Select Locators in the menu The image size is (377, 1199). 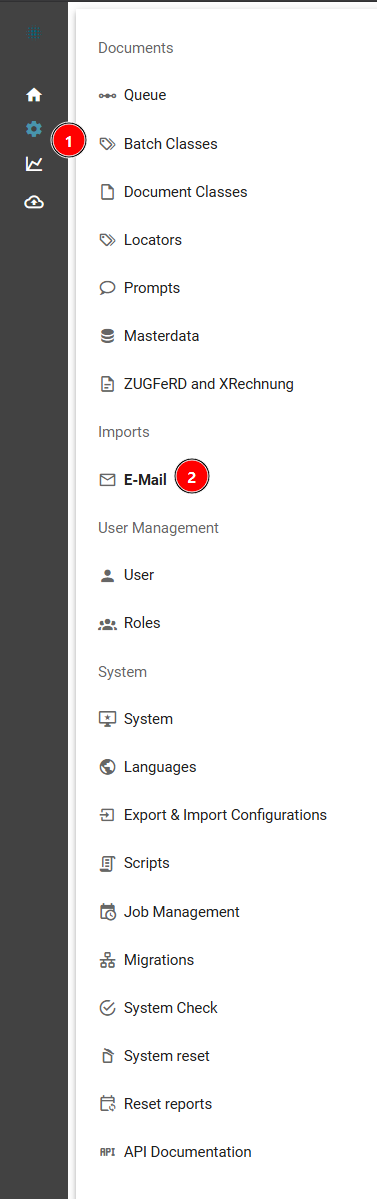coord(153,240)
